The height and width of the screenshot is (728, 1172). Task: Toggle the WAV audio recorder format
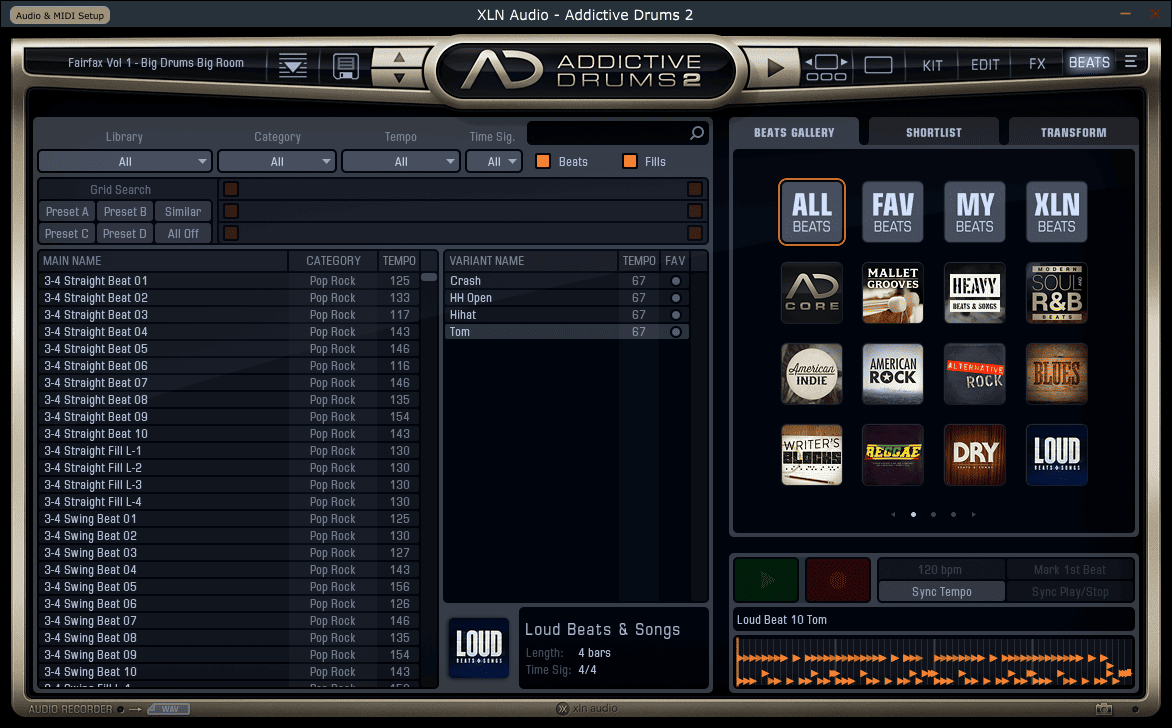pyautogui.click(x=169, y=709)
